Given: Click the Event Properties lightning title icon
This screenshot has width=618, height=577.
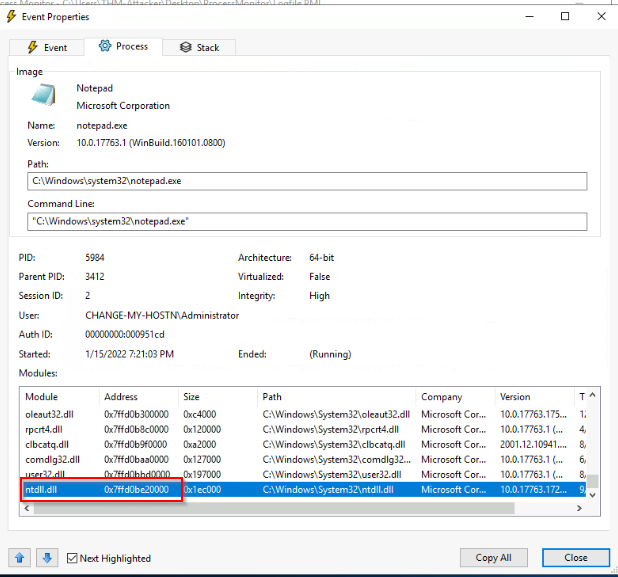Looking at the screenshot, I should pos(11,17).
